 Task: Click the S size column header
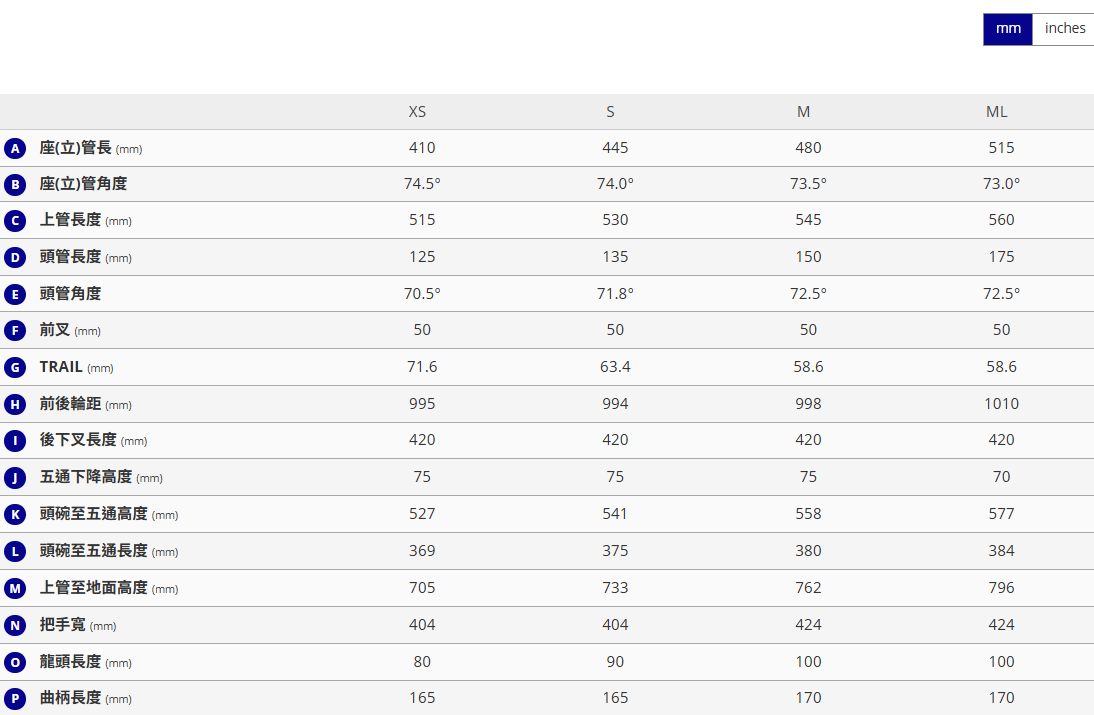[x=610, y=112]
